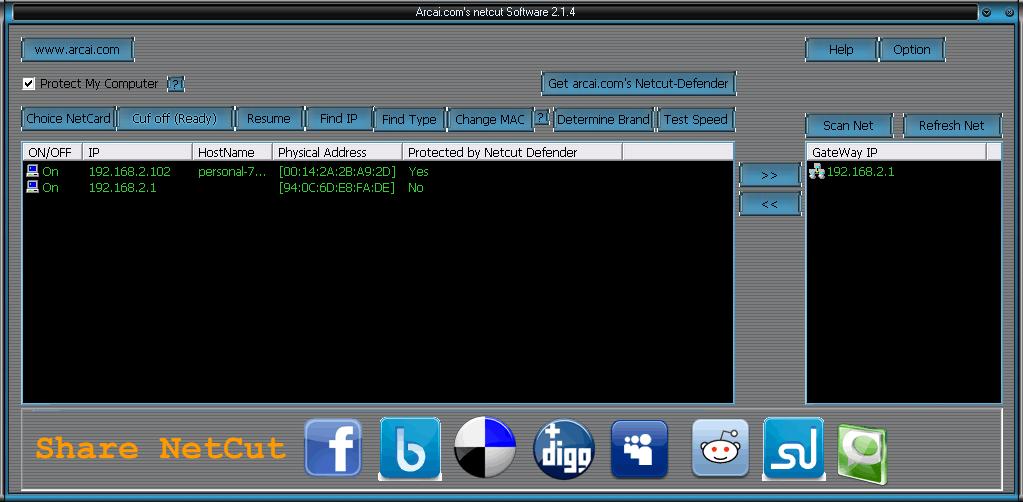This screenshot has width=1023, height=502.
Task: Toggle Protect My Computer checkbox
Action: point(29,84)
